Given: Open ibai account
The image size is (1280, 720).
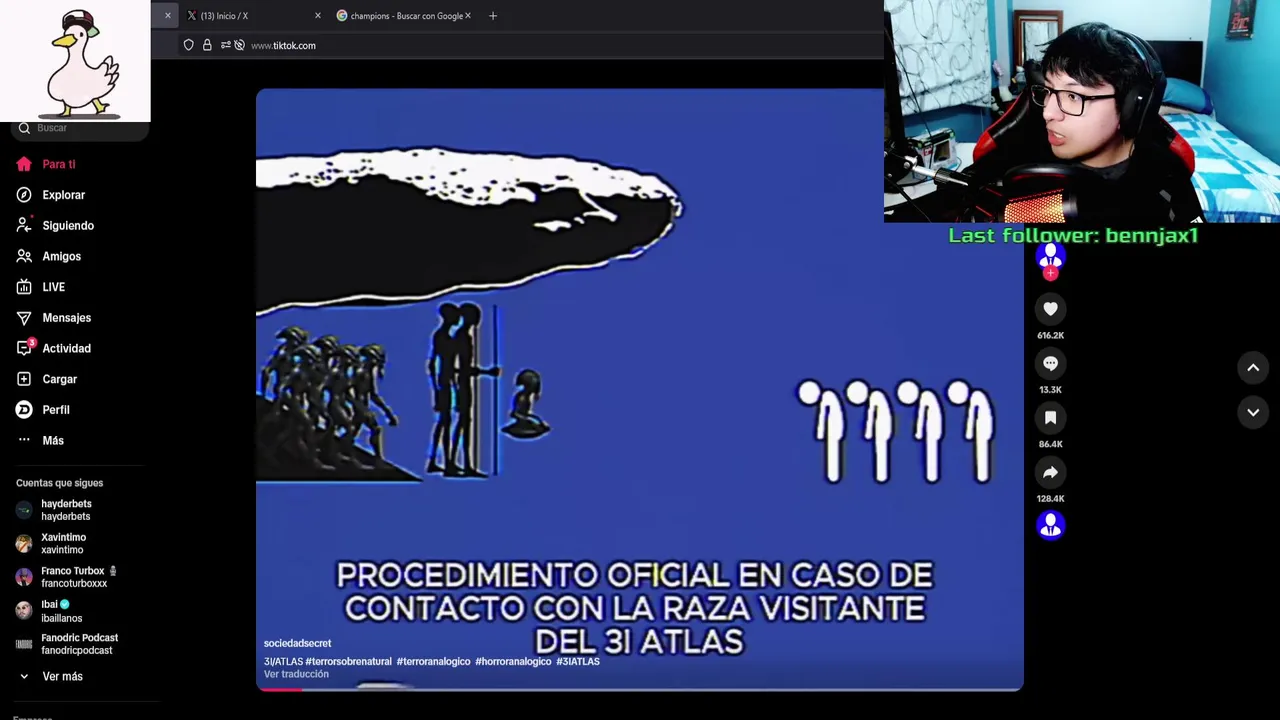Looking at the screenshot, I should [x=62, y=611].
